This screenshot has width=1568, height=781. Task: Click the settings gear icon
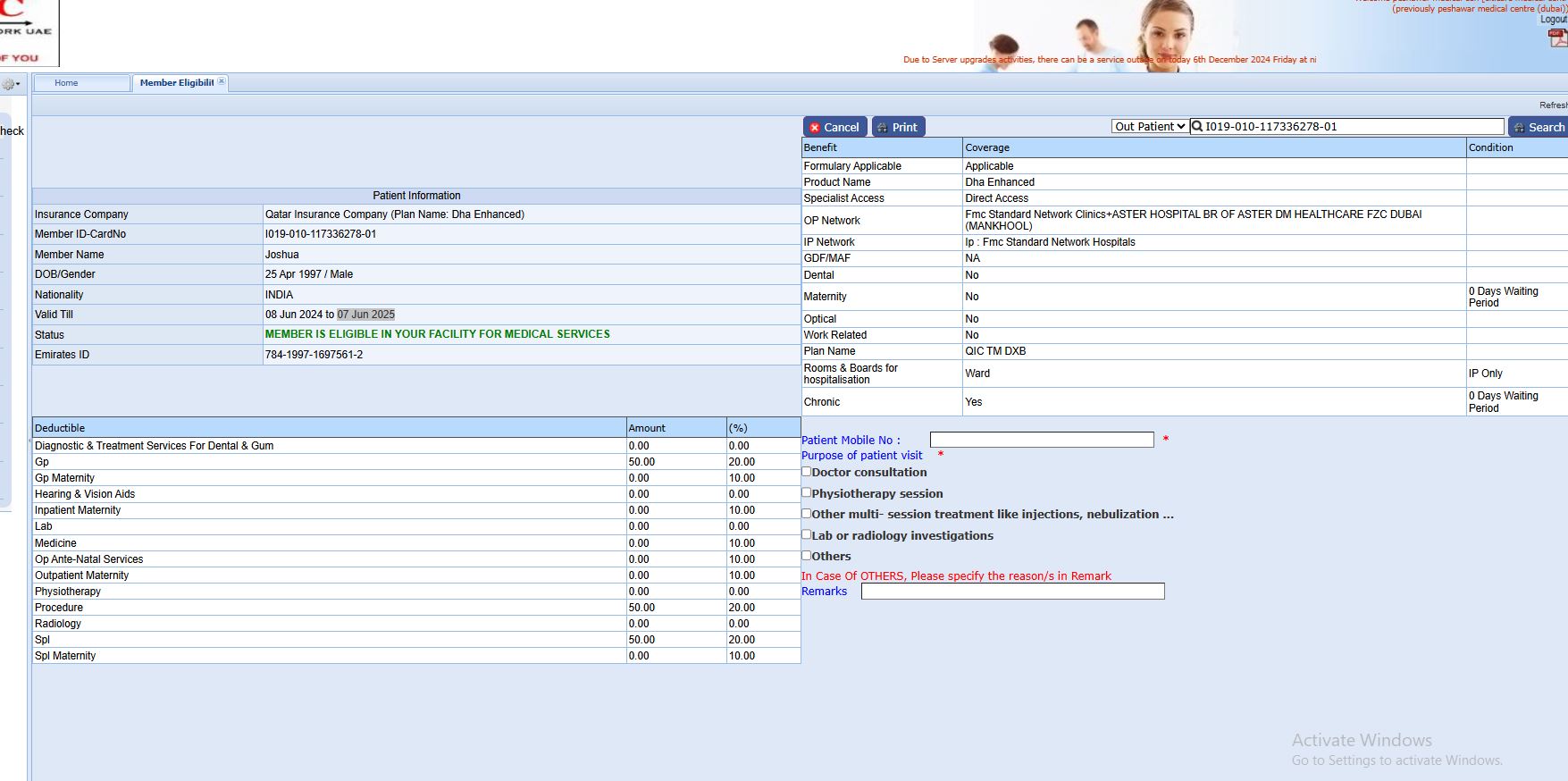click(x=8, y=85)
